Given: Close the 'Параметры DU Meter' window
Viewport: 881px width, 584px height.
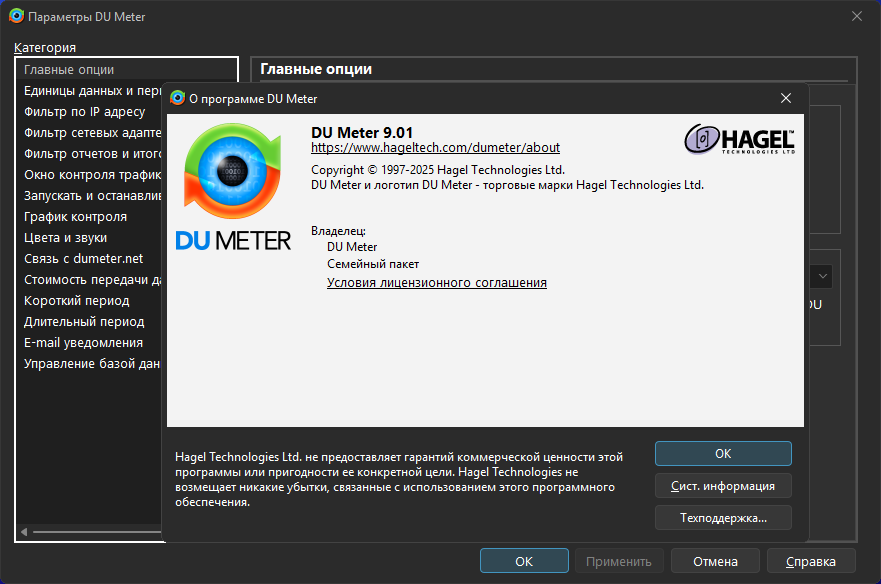Looking at the screenshot, I should 856,16.
